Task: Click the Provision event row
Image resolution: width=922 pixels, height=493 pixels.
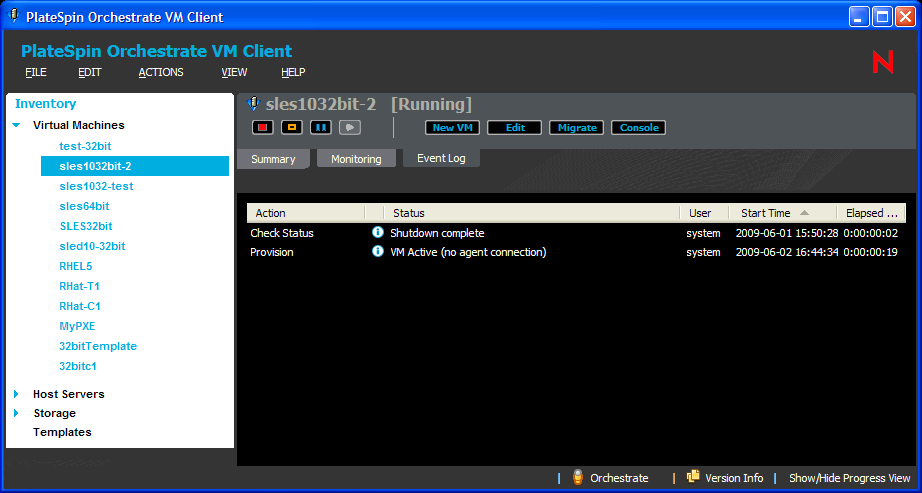Action: click(576, 252)
